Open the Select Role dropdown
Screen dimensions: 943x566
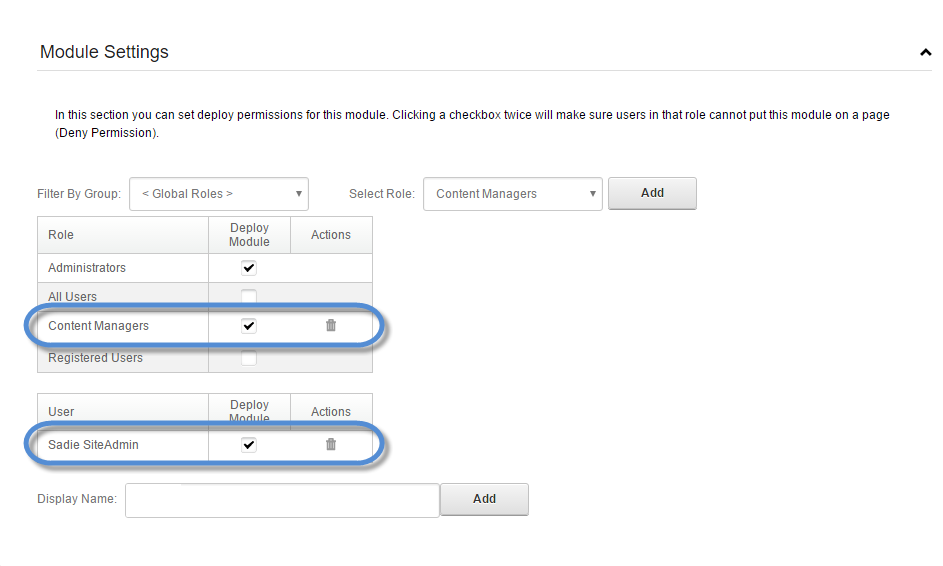click(x=513, y=194)
